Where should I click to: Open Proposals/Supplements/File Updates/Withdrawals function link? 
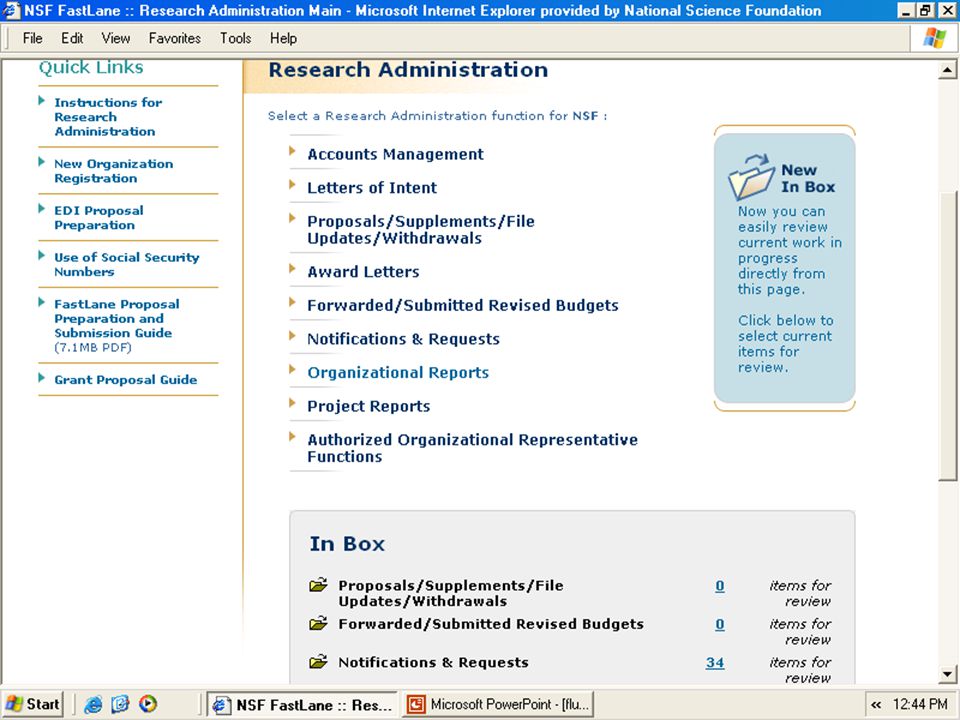point(421,230)
